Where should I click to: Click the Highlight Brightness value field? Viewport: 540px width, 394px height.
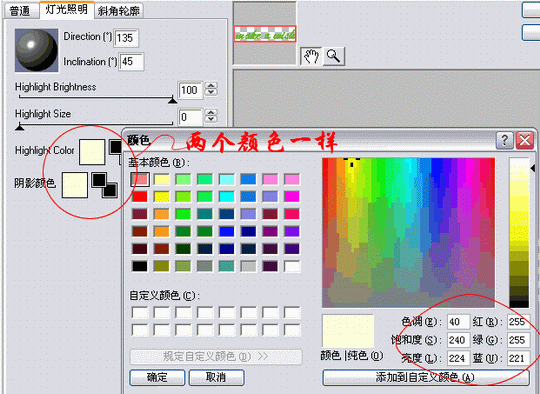190,90
